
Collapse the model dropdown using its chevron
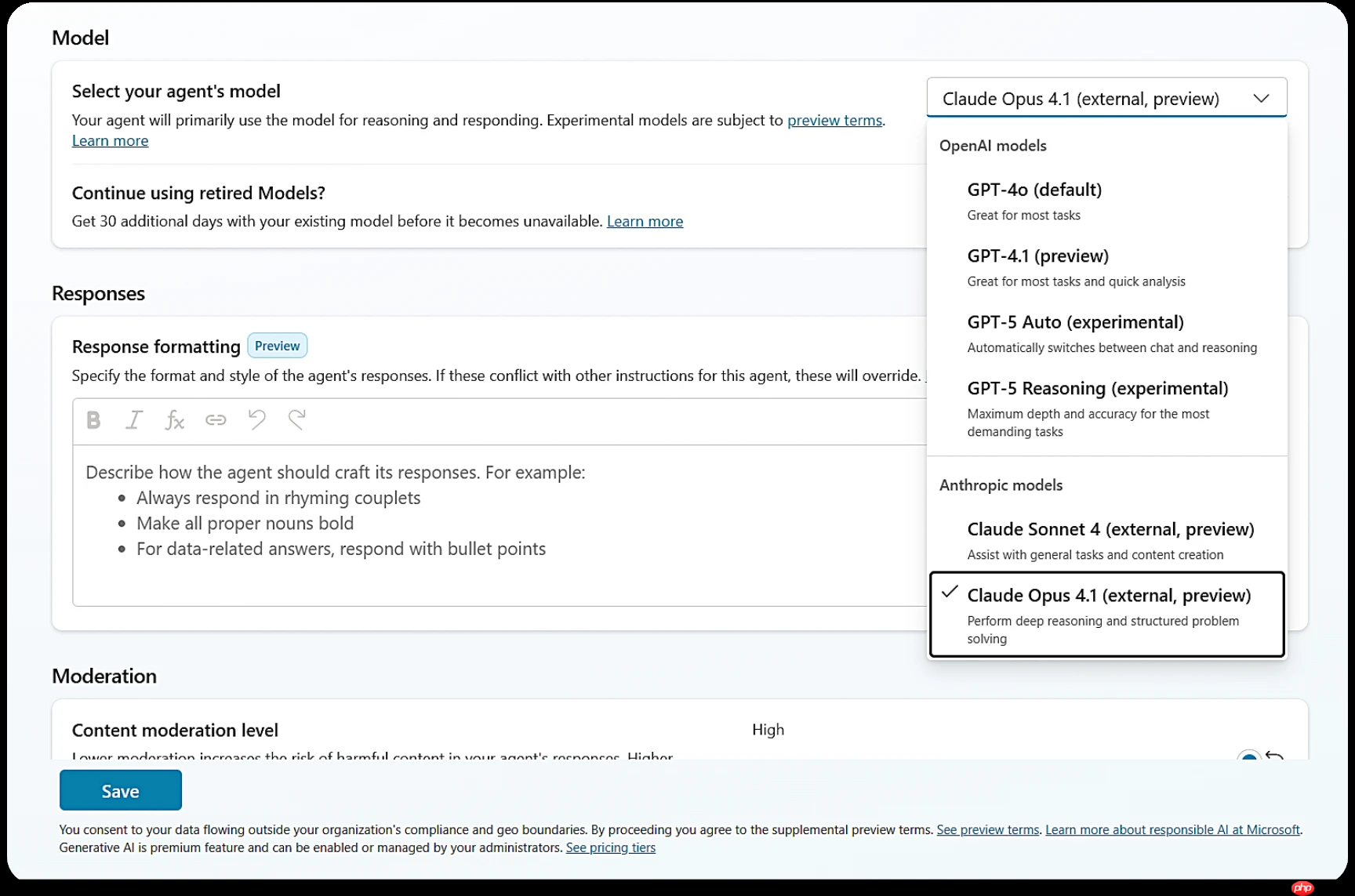pyautogui.click(x=1261, y=99)
